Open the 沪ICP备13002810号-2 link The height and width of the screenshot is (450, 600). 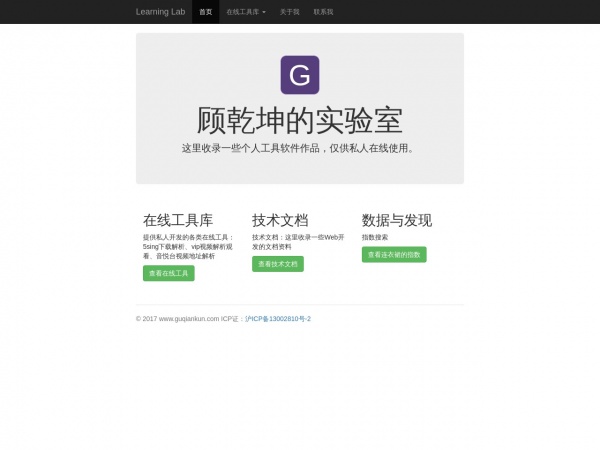278,319
